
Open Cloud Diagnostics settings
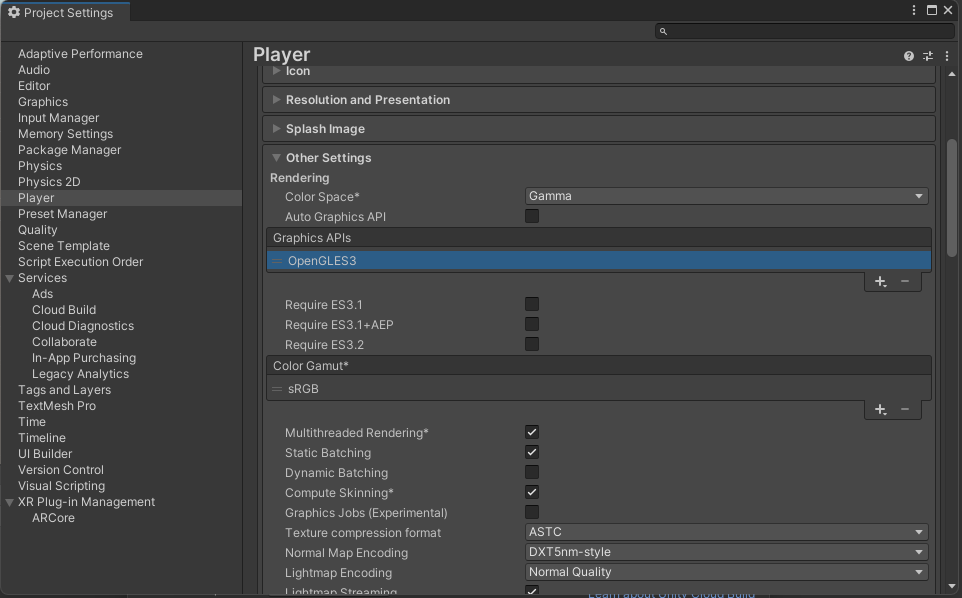click(83, 326)
